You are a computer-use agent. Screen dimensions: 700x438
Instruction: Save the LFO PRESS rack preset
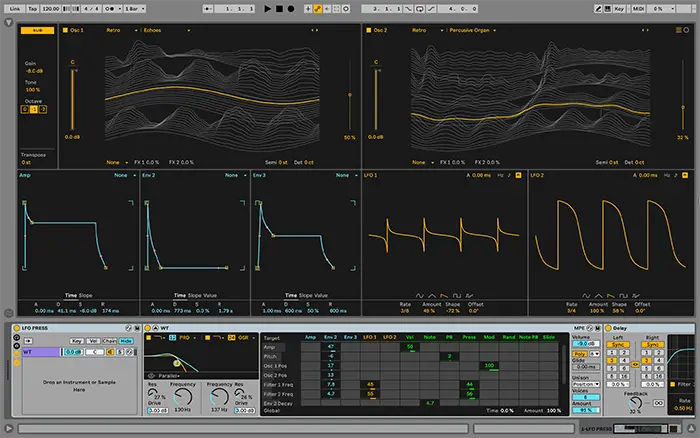pos(137,328)
